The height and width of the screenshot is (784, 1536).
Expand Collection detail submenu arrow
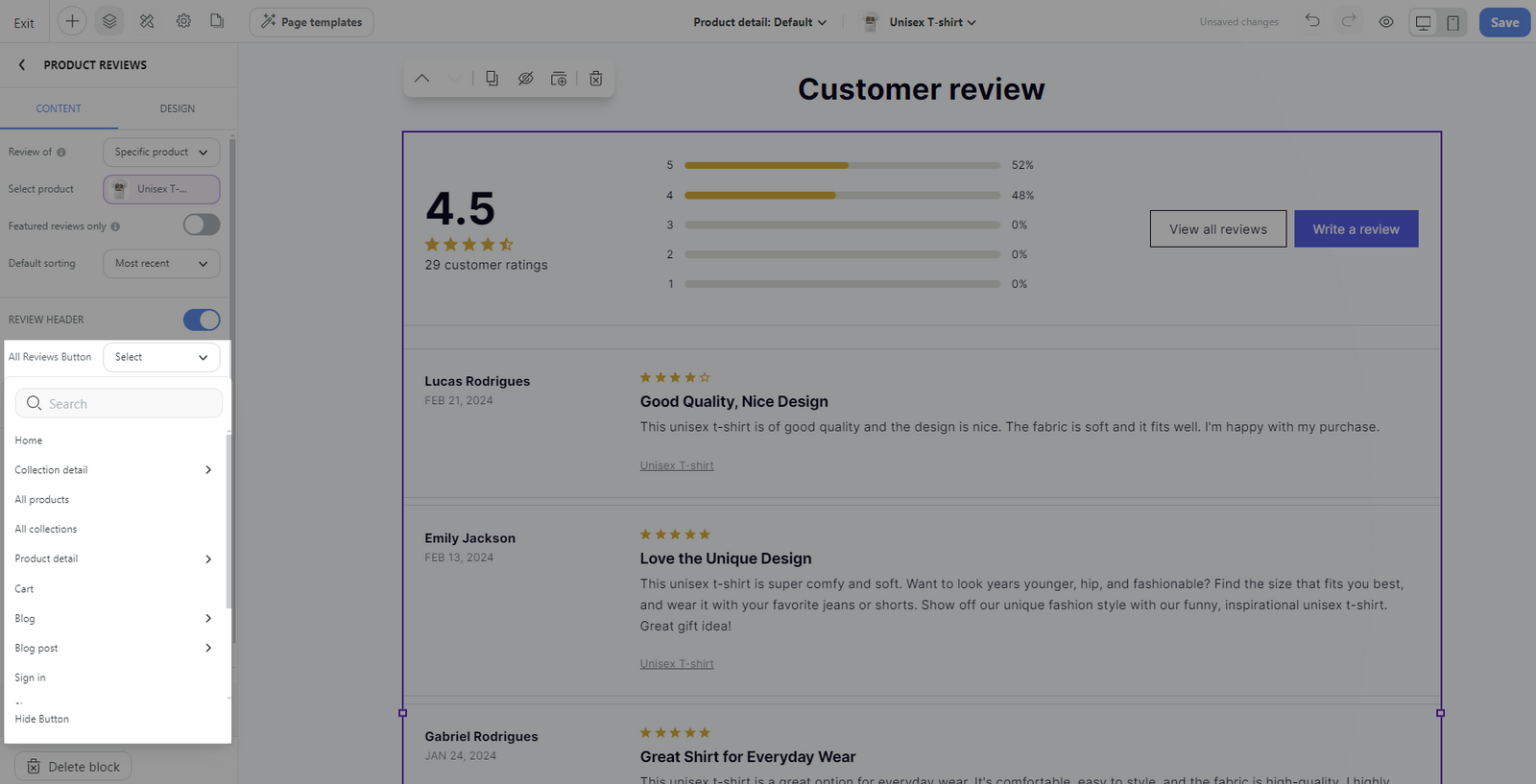[x=208, y=470]
